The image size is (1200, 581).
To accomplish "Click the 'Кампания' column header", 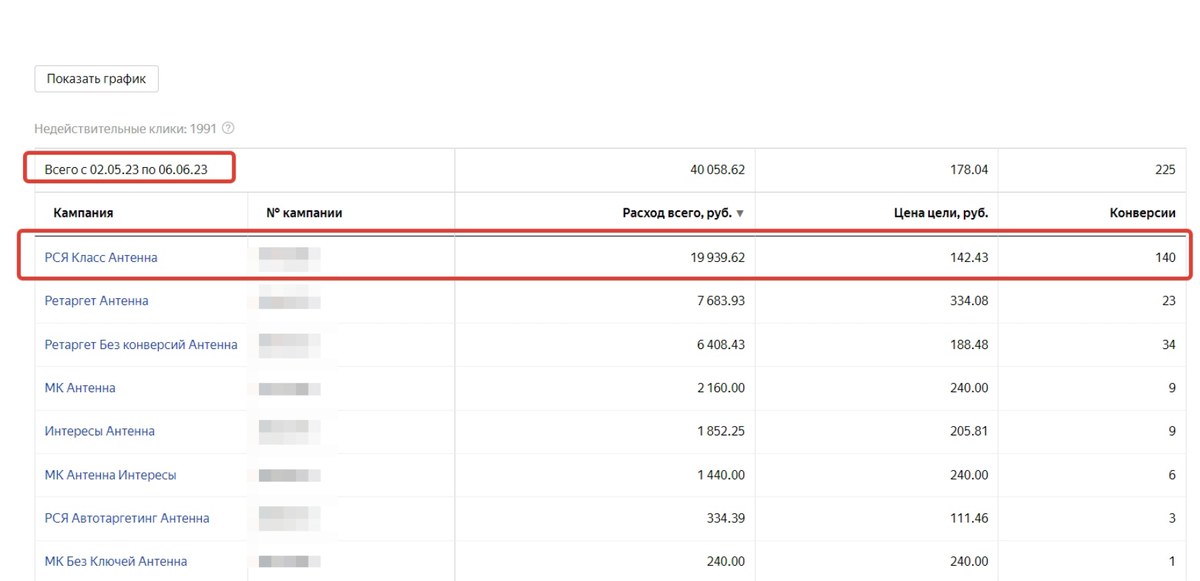I will click(83, 213).
